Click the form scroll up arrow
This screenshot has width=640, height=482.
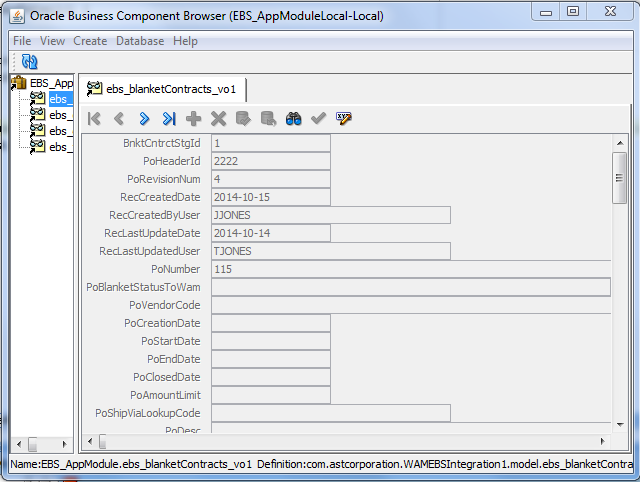620,143
